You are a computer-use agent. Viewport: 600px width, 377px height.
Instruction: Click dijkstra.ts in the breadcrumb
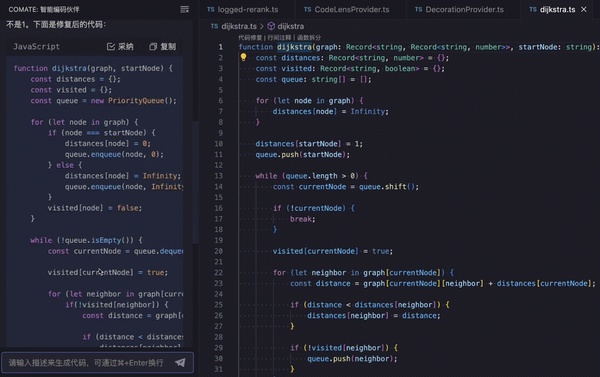click(x=239, y=26)
